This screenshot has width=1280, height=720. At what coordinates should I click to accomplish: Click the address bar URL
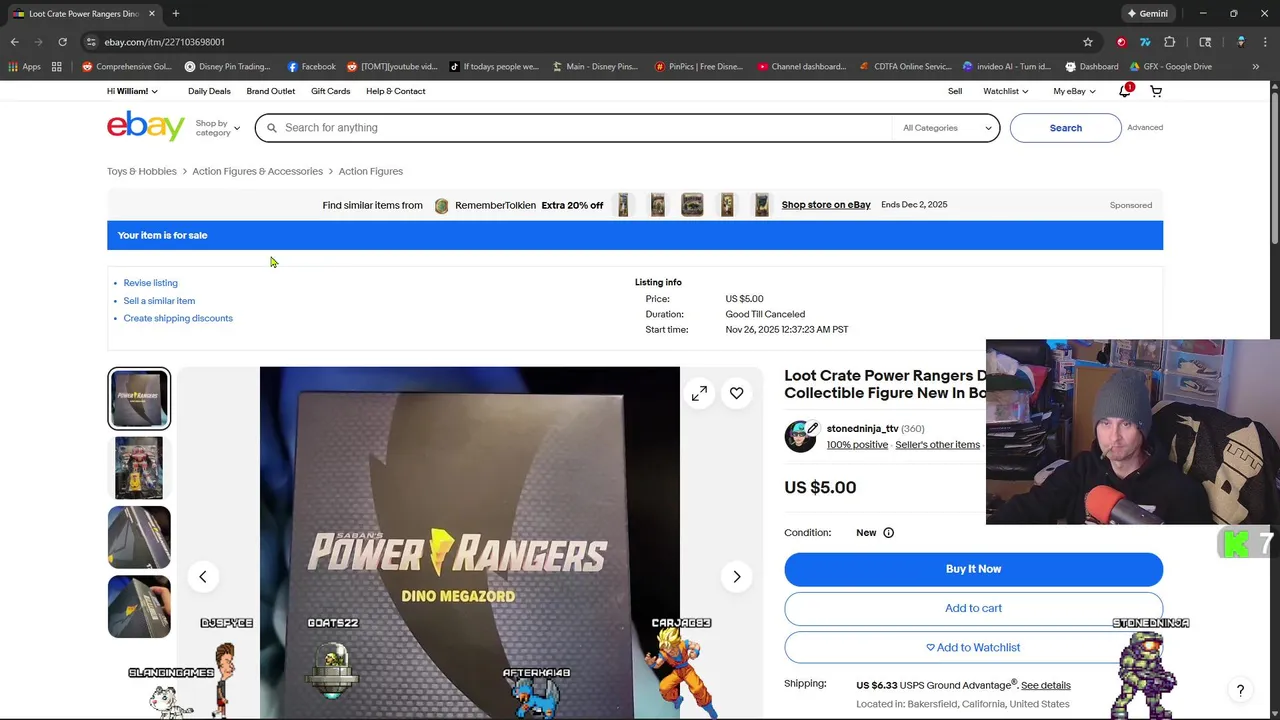[x=165, y=42]
